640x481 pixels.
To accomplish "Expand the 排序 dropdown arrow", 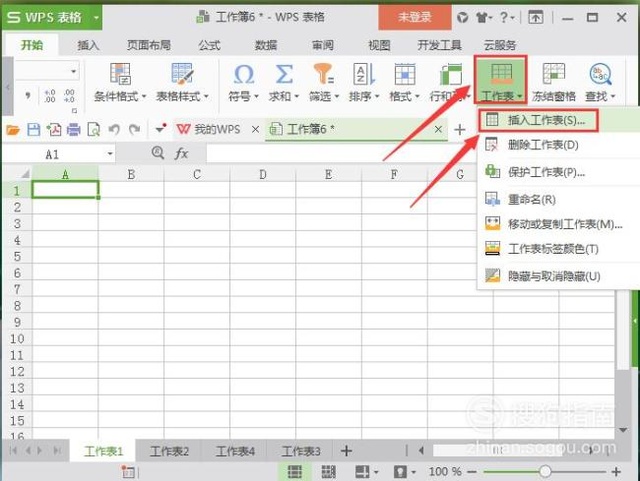I will point(377,97).
